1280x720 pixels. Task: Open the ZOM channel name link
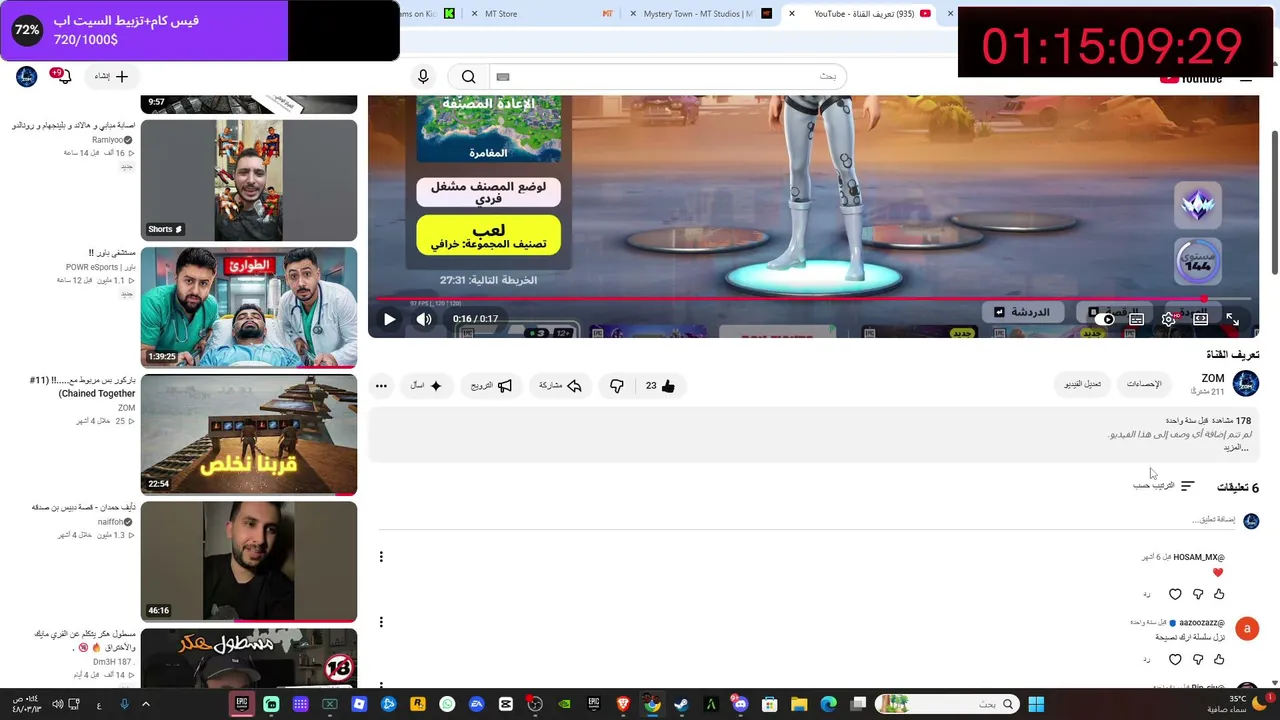tap(1213, 378)
